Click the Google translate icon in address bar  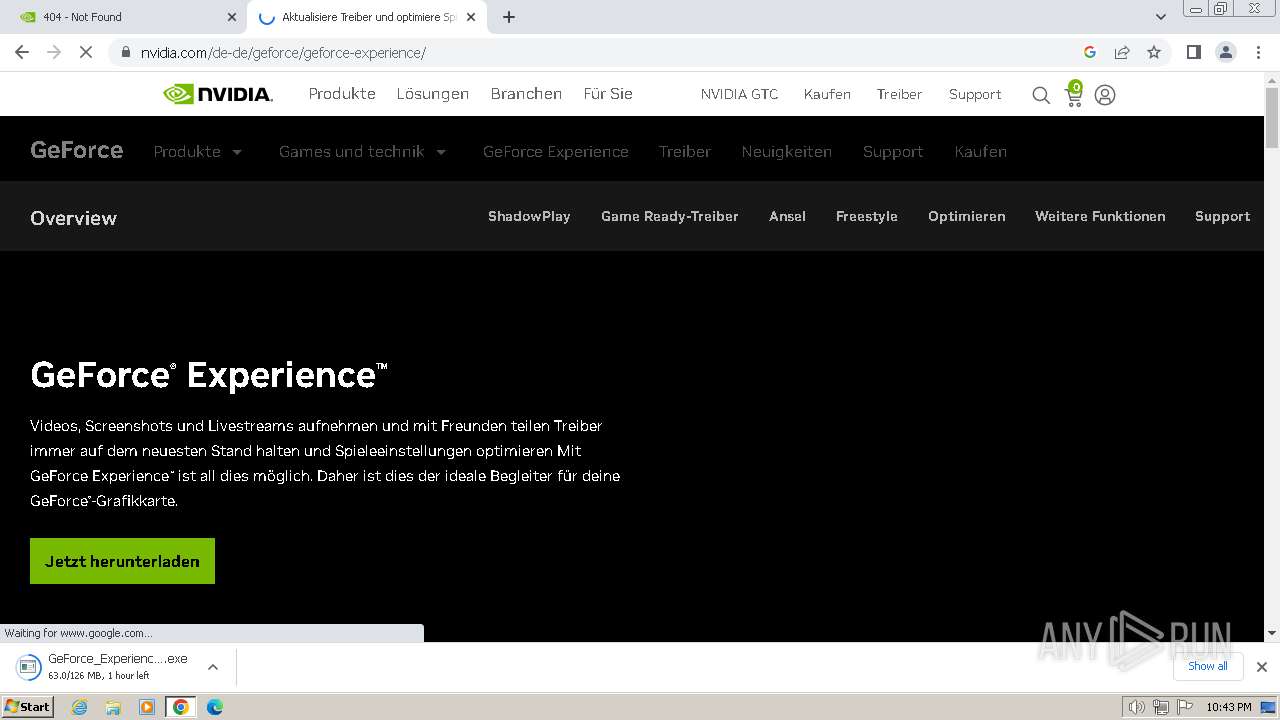coord(1090,52)
